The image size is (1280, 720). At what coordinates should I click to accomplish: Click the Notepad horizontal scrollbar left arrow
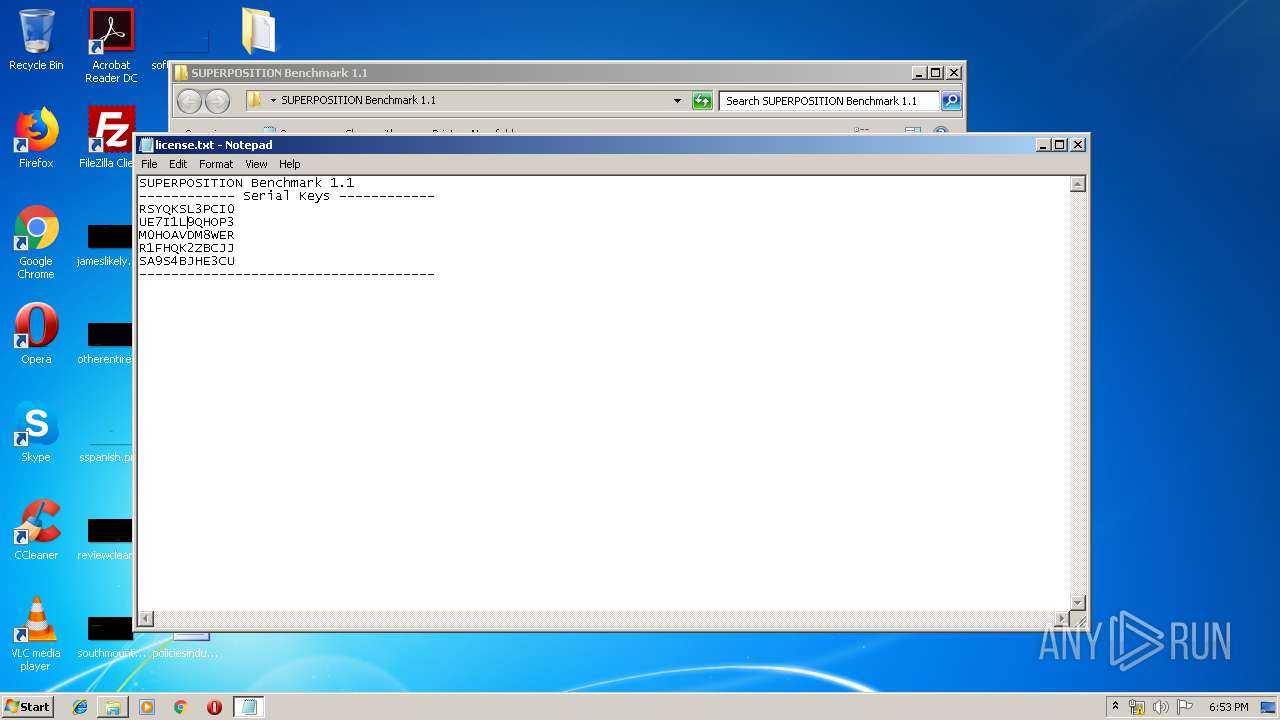pyautogui.click(x=146, y=618)
